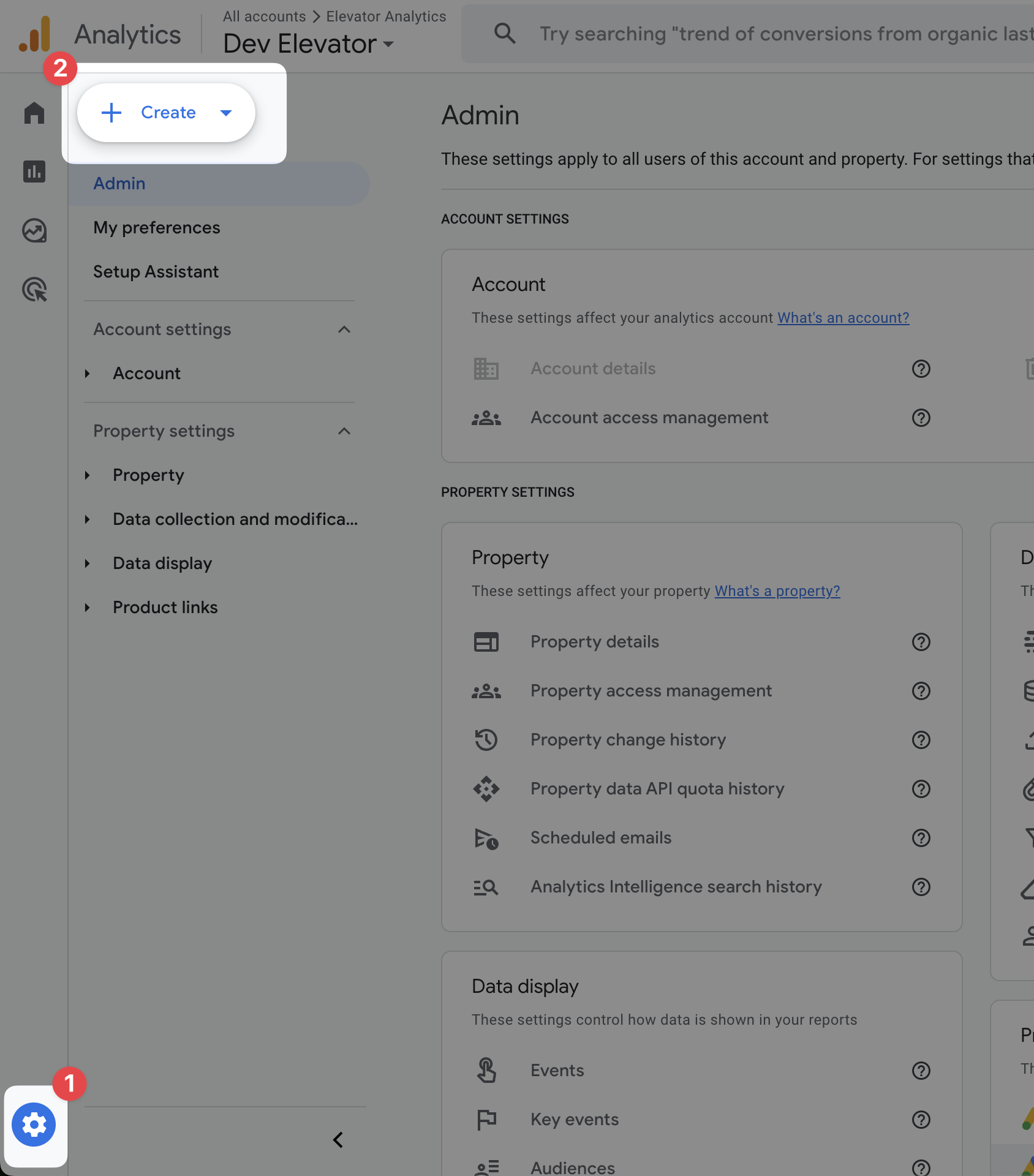Viewport: 1034px width, 1176px height.
Task: Open the Explore icon in sidebar
Action: coord(34,230)
